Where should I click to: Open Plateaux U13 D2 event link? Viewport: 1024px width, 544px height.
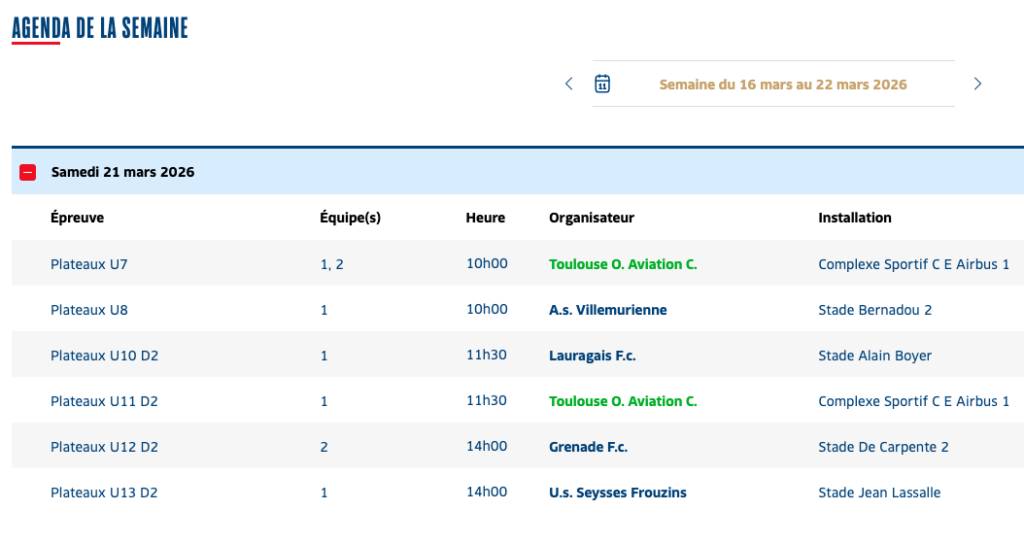tap(104, 492)
